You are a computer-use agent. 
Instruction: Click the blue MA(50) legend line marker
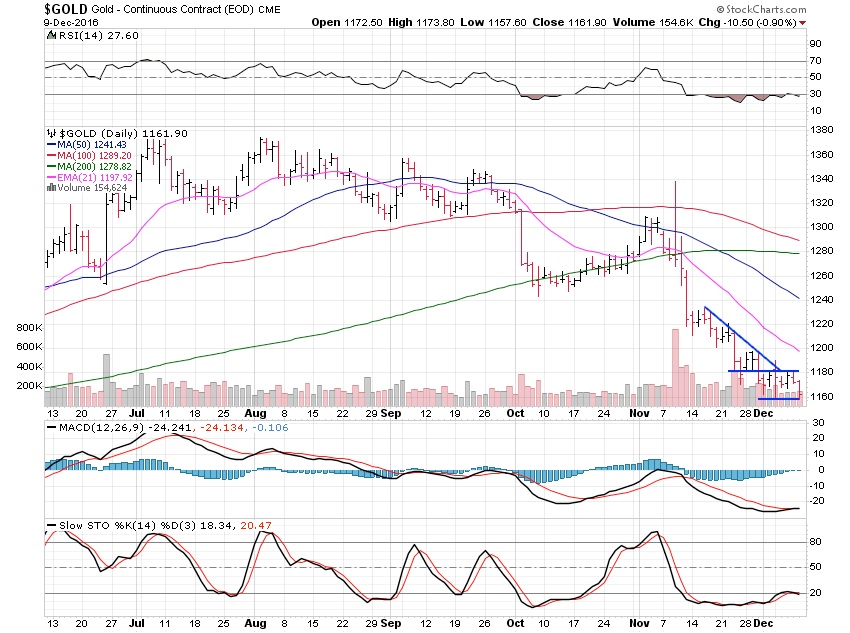point(50,146)
